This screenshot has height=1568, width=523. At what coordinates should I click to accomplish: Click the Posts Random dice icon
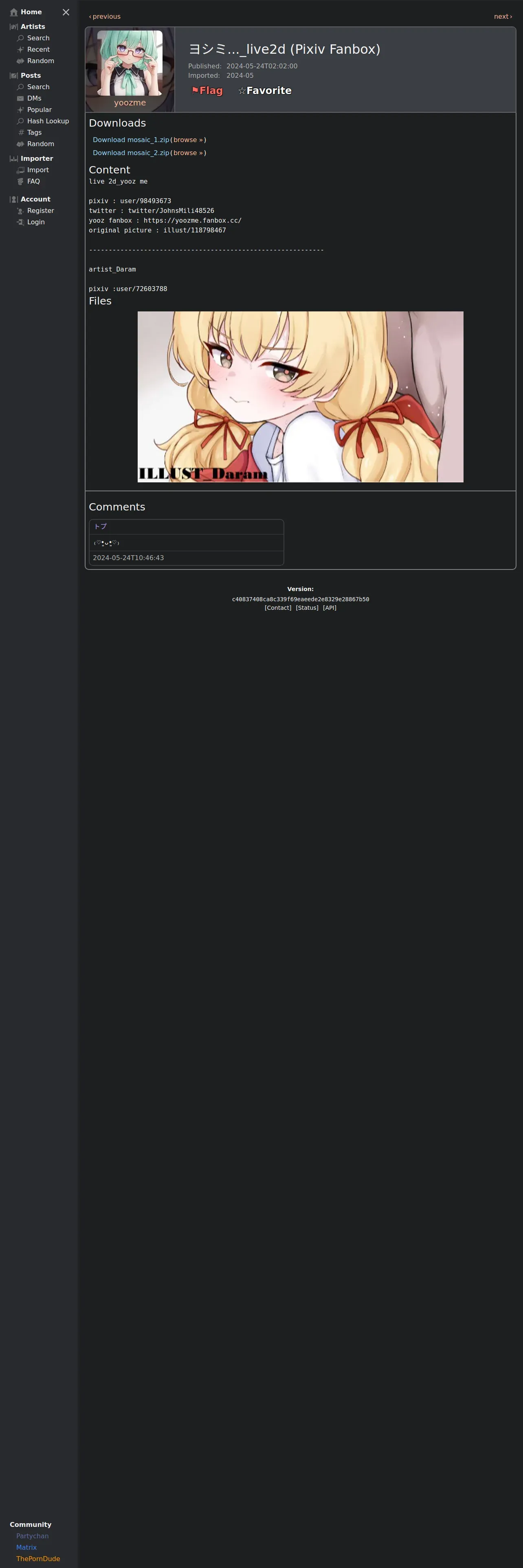coord(20,144)
